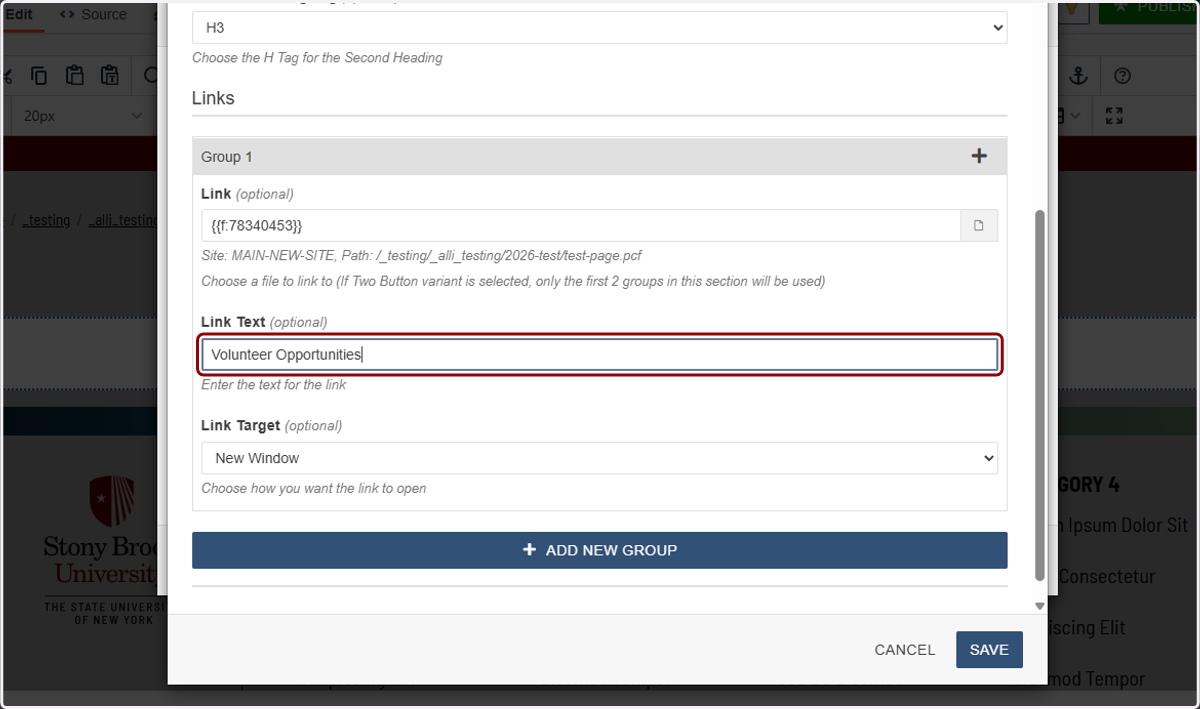
Task: Click the anchor icon in the editor toolbar
Action: (1078, 76)
